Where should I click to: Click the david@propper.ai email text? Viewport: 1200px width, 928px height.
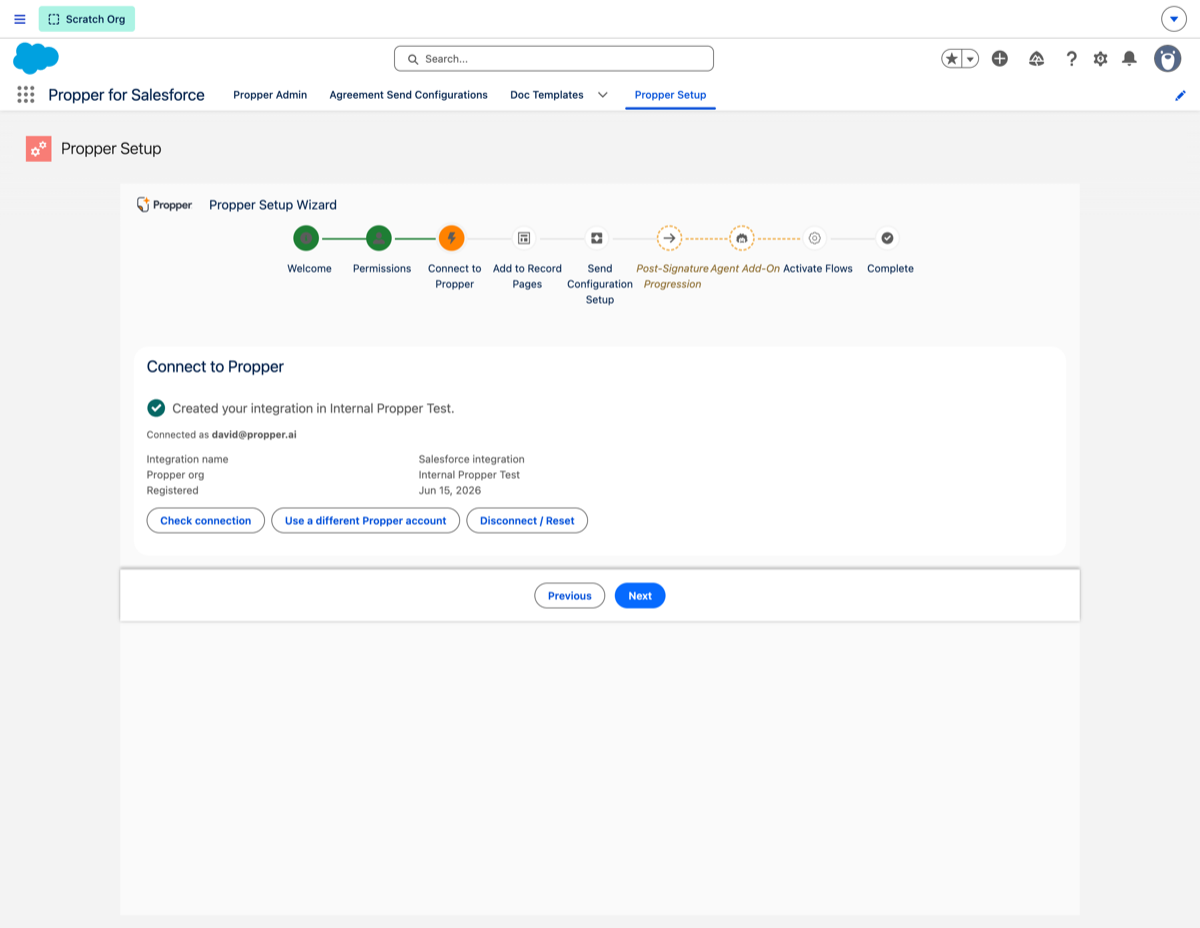(254, 435)
